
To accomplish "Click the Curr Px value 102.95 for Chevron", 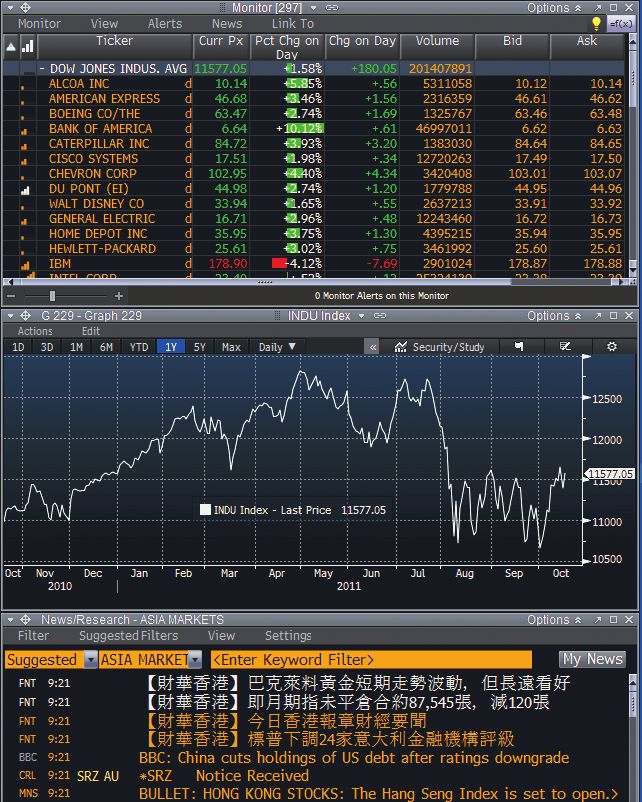I will [x=228, y=173].
